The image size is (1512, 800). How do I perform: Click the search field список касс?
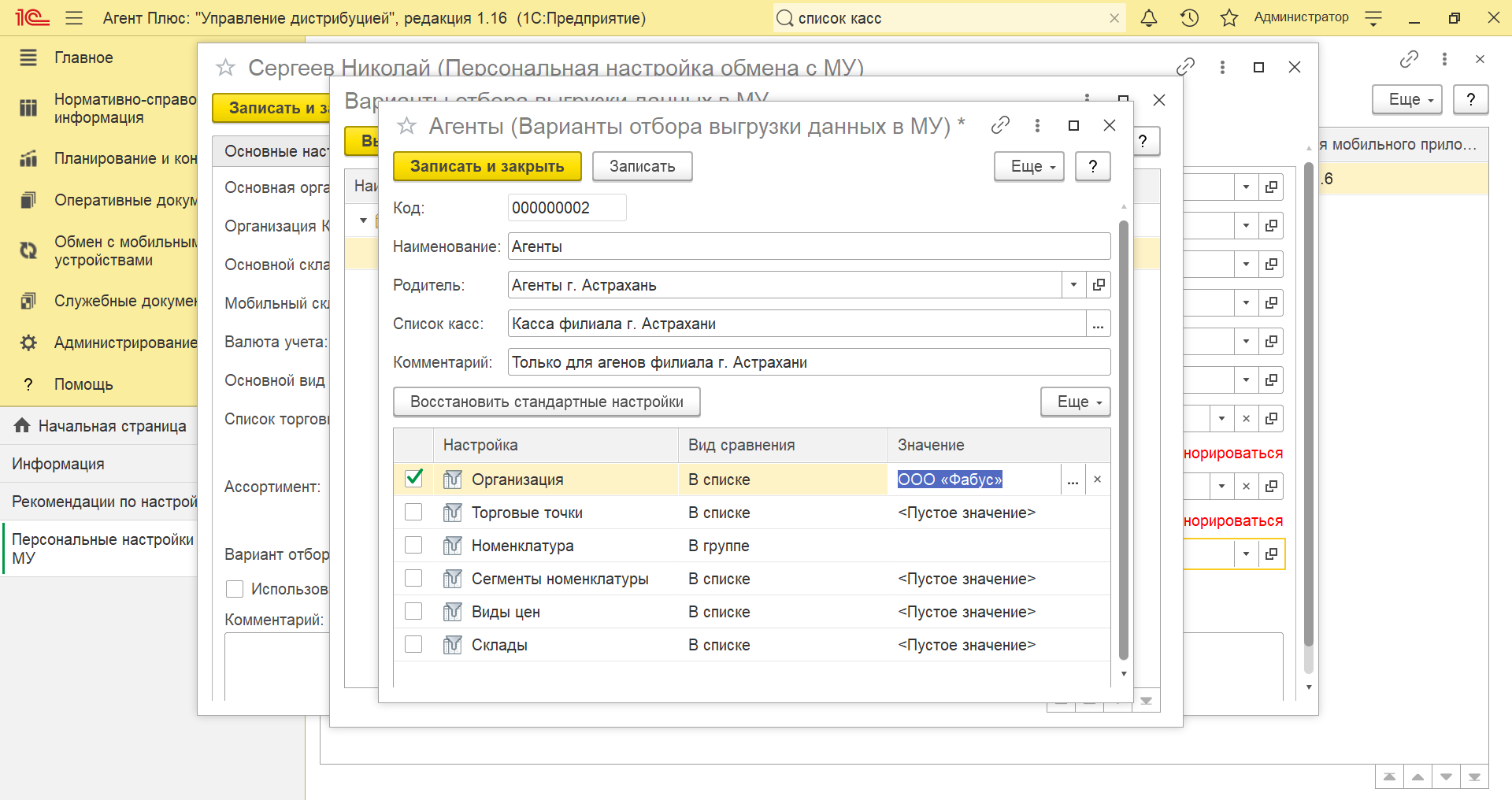coord(950,18)
